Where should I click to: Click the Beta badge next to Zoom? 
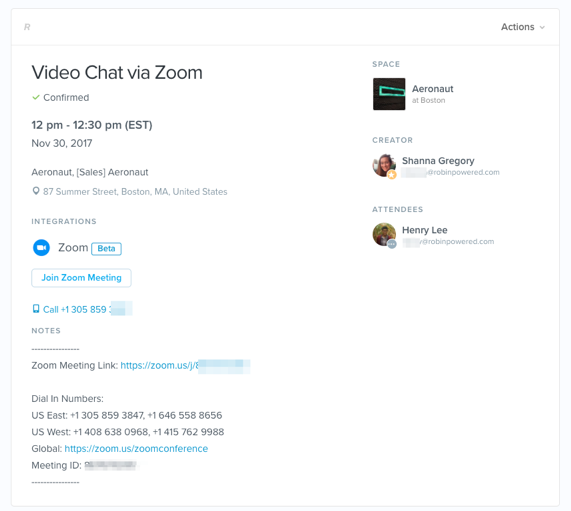coord(106,249)
